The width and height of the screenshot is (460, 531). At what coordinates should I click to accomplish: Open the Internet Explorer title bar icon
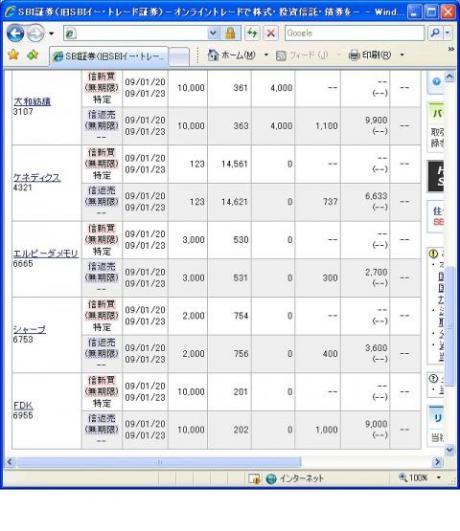pos(11,12)
